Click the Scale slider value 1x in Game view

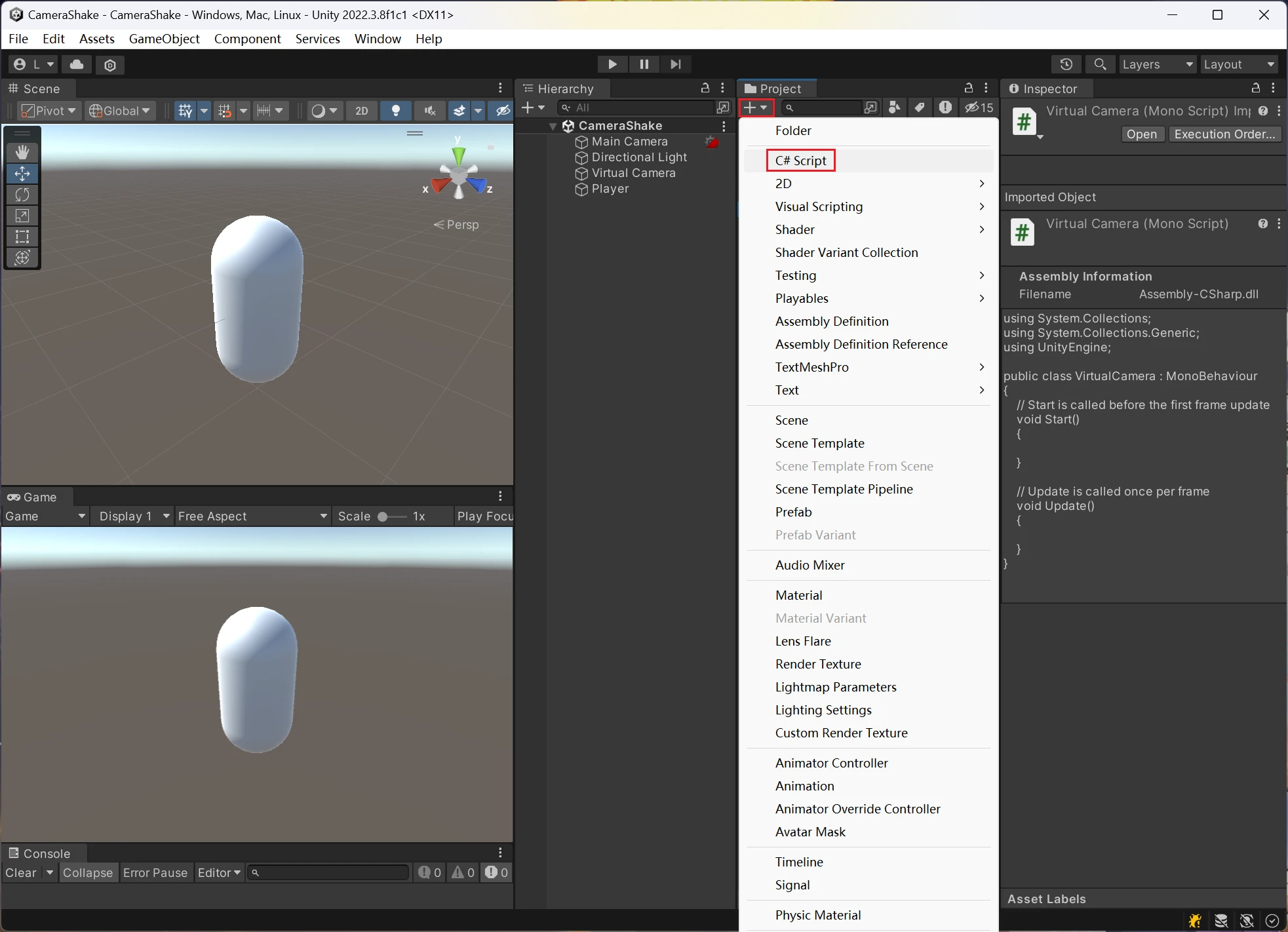point(416,516)
